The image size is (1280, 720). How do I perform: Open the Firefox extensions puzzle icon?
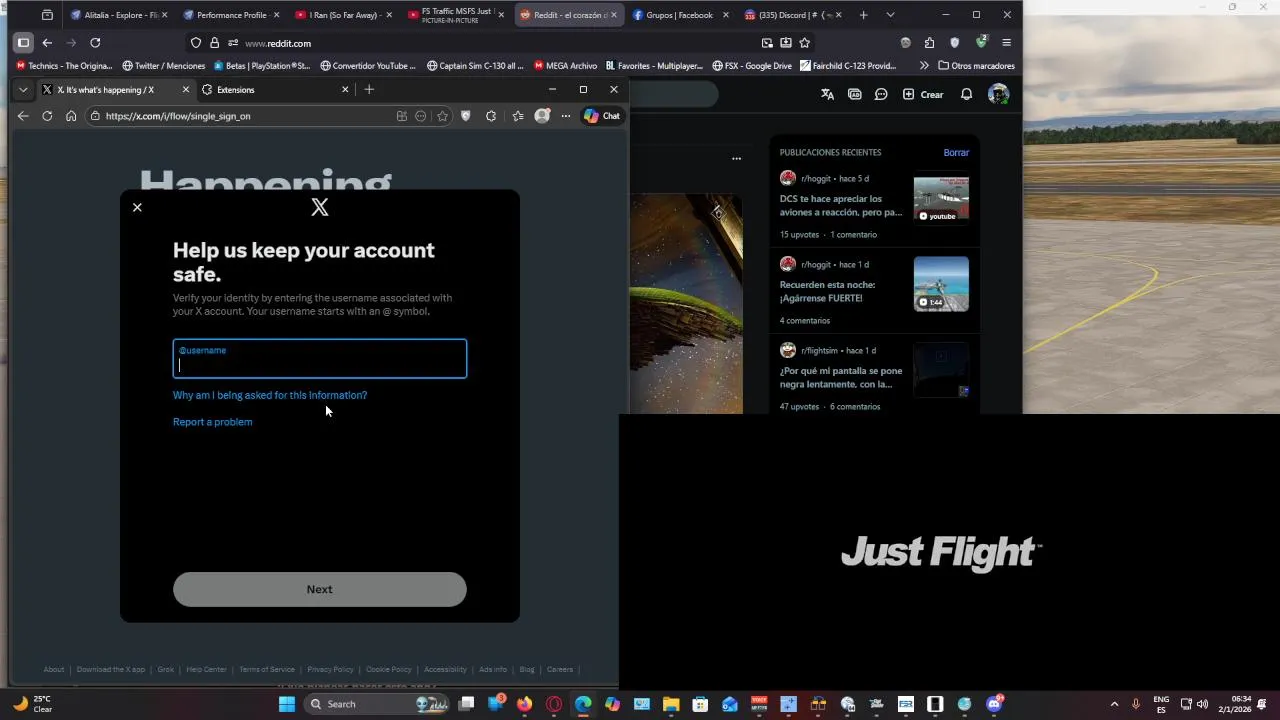click(929, 43)
